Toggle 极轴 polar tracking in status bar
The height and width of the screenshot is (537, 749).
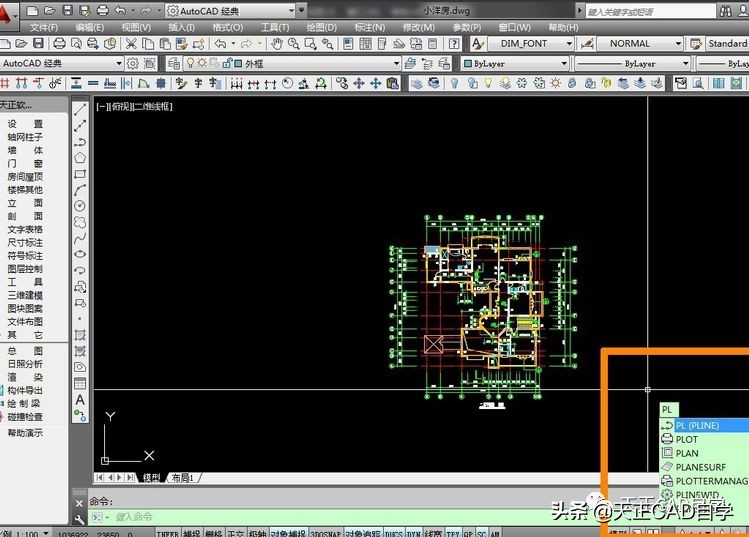(x=257, y=533)
